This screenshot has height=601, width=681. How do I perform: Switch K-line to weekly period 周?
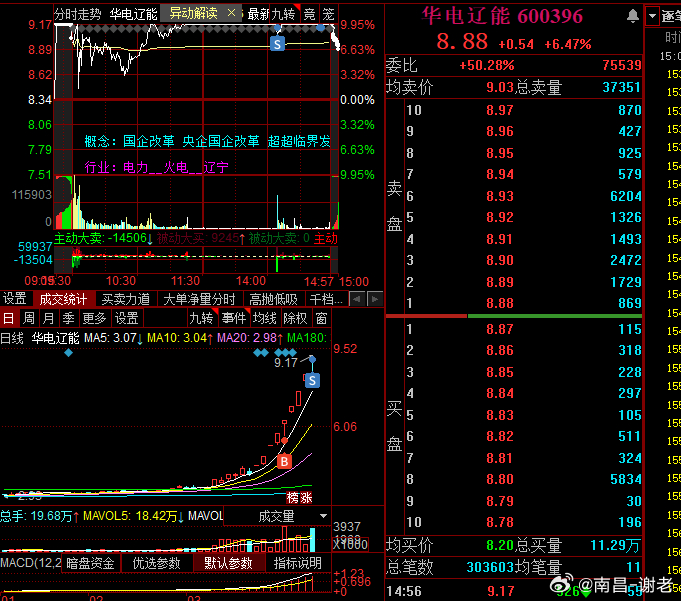pyautogui.click(x=29, y=318)
